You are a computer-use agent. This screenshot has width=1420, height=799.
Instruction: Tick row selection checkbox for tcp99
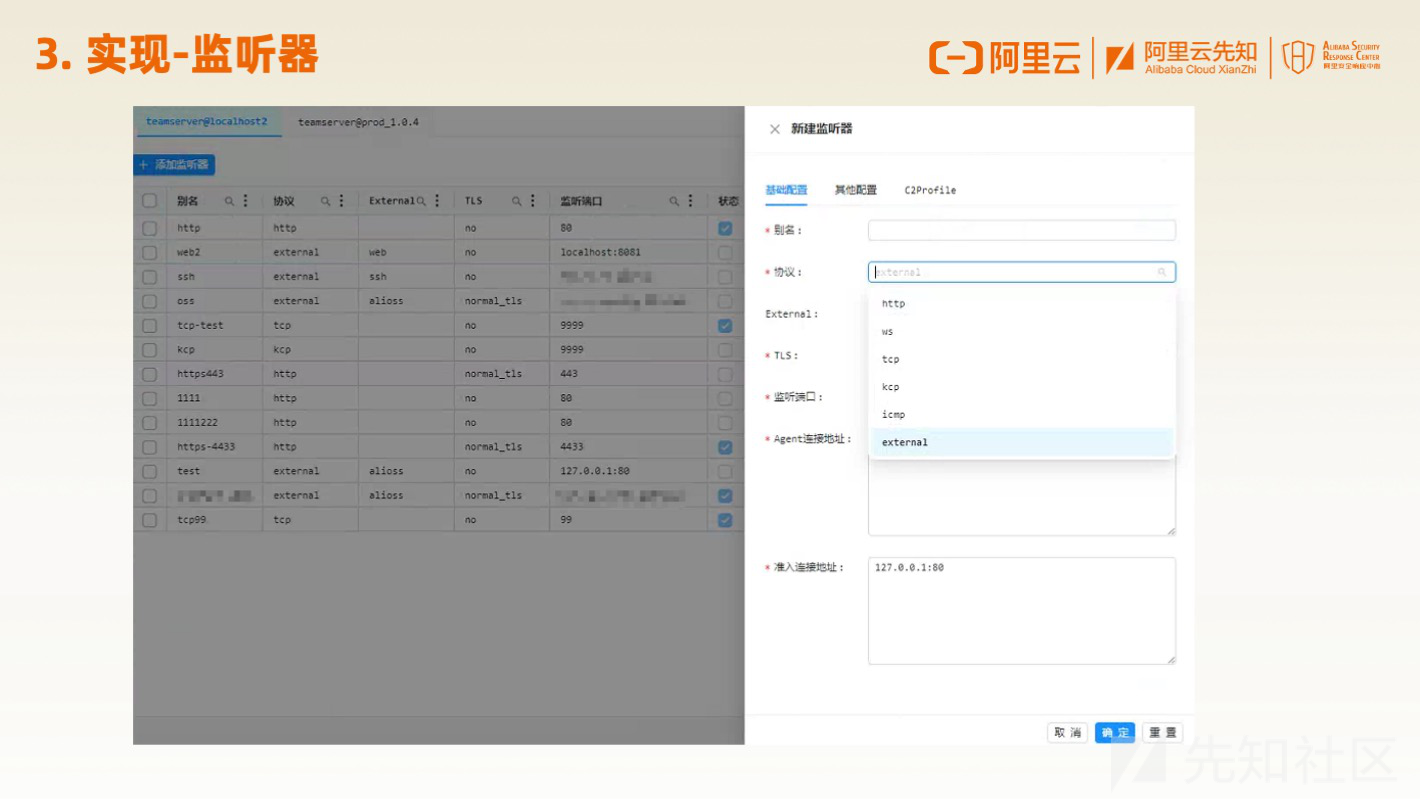pos(150,520)
